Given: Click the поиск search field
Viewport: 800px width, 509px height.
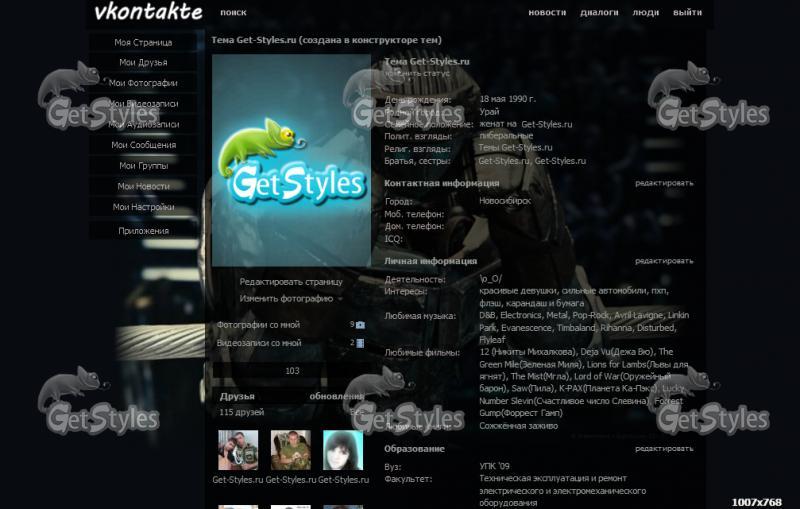Looking at the screenshot, I should click(233, 13).
